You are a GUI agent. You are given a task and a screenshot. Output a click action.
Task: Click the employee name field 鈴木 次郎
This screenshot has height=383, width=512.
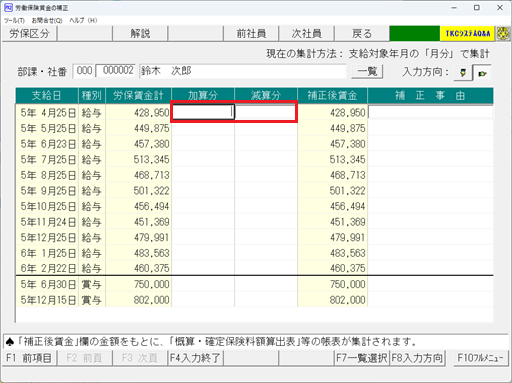tap(243, 71)
